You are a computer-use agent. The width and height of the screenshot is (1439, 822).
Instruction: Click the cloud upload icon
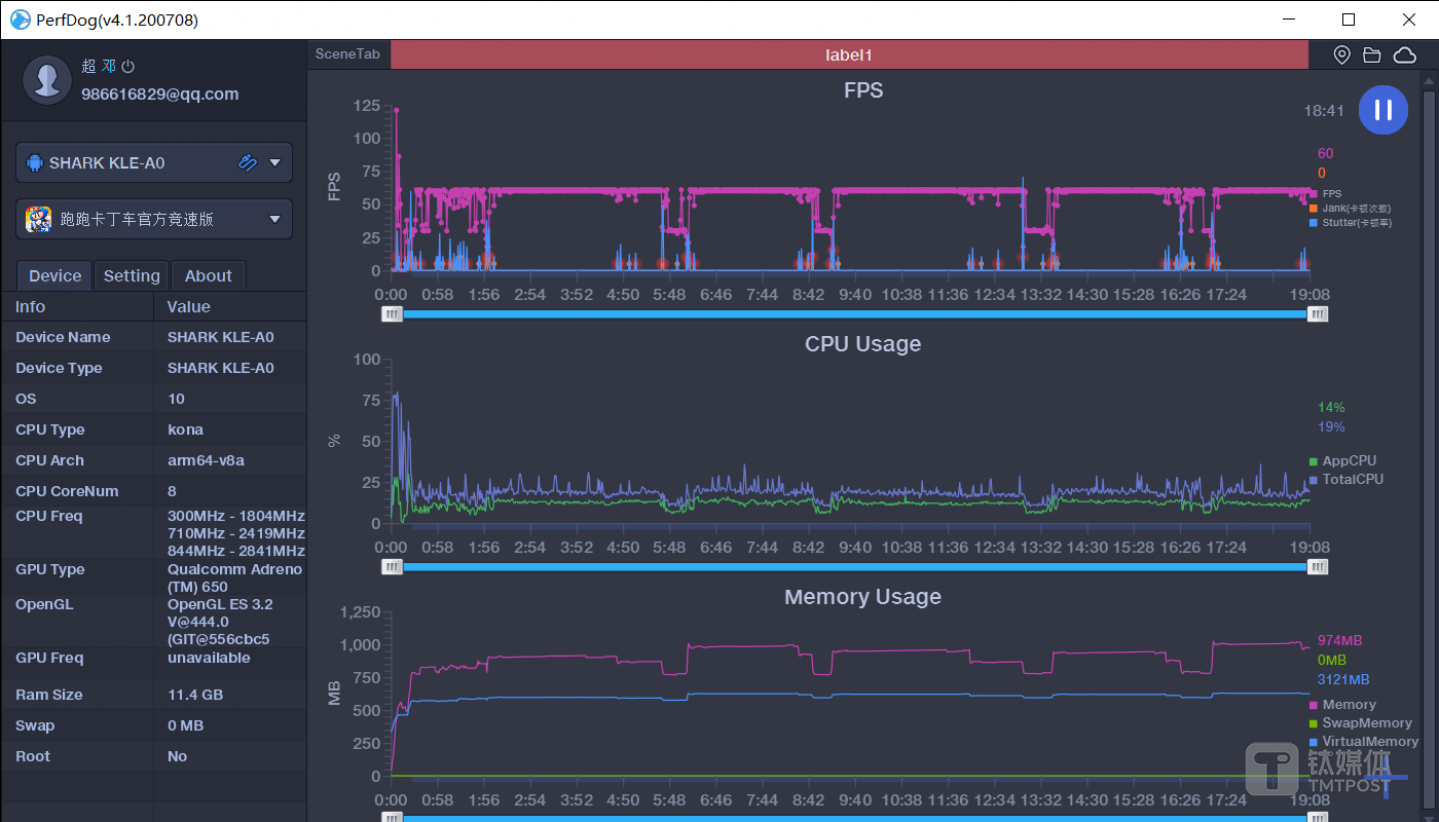point(1405,55)
